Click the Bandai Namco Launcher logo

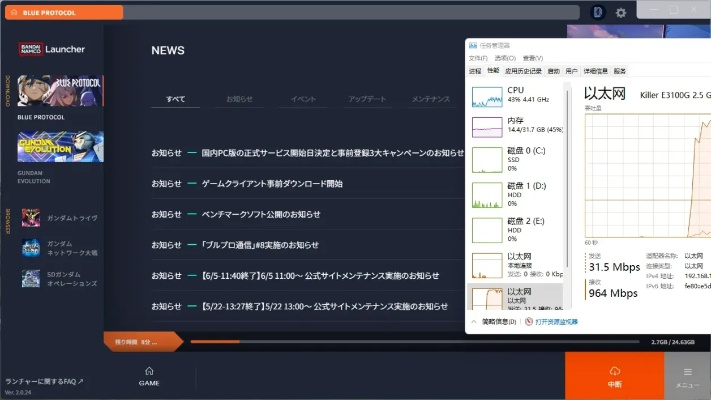tap(52, 49)
